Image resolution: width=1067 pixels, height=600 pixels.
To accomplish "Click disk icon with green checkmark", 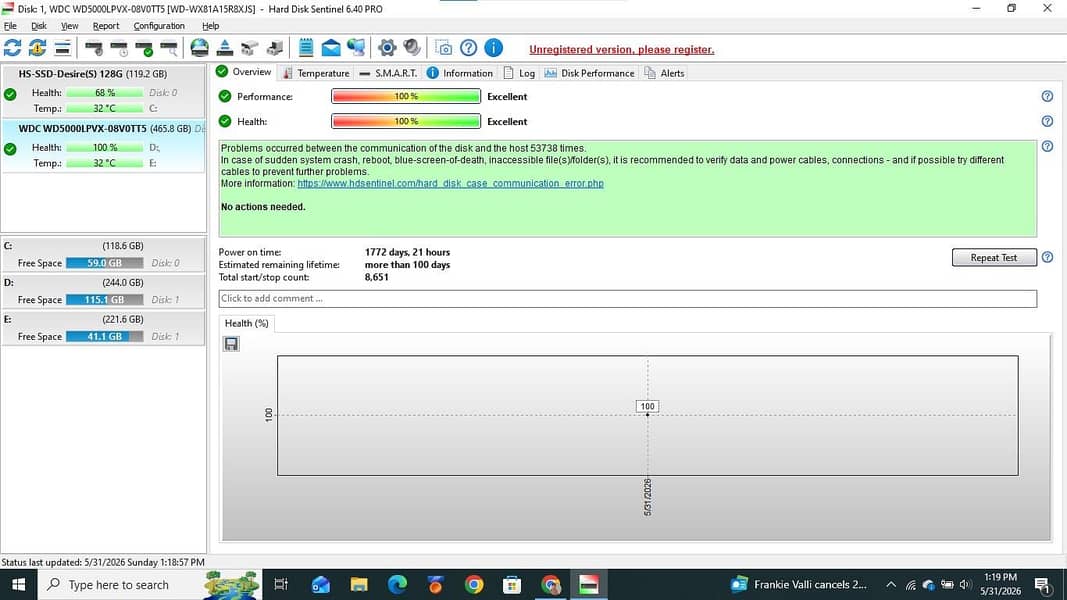I will 144,48.
